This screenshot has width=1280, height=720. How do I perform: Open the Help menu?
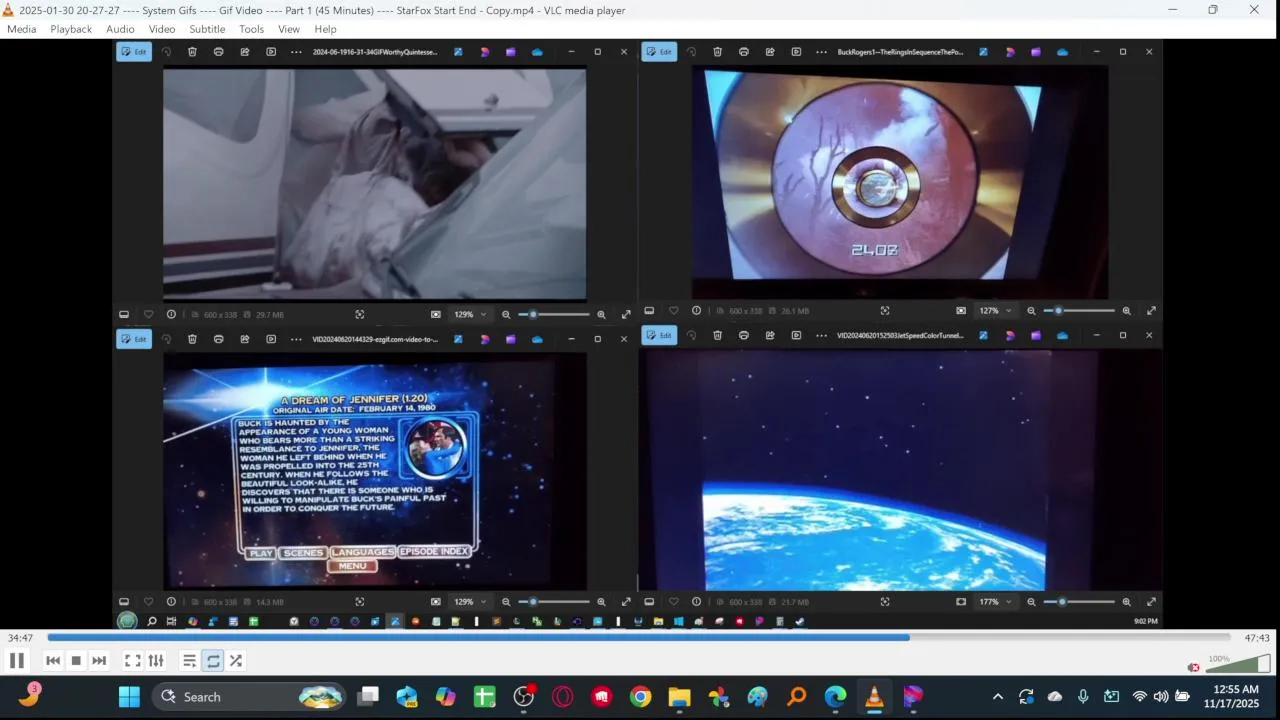(325, 29)
